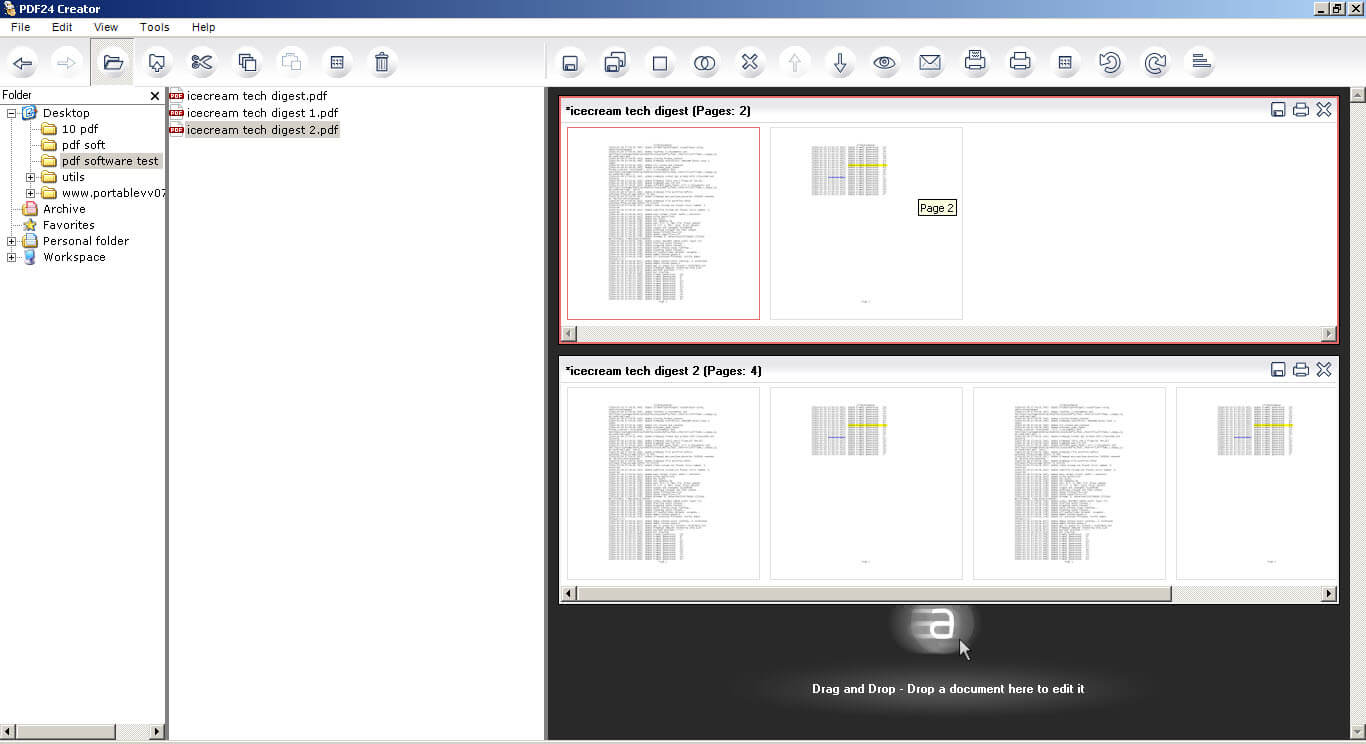Select file 'icecream tech digest.pdf'
This screenshot has width=1366, height=744.
point(256,96)
